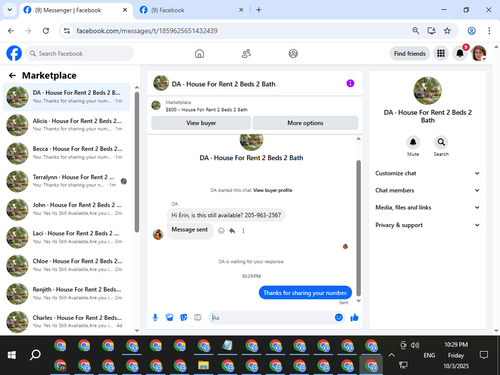Image resolution: width=500 pixels, height=375 pixels.
Task: Click the browser reload icon
Action: click(x=46, y=31)
